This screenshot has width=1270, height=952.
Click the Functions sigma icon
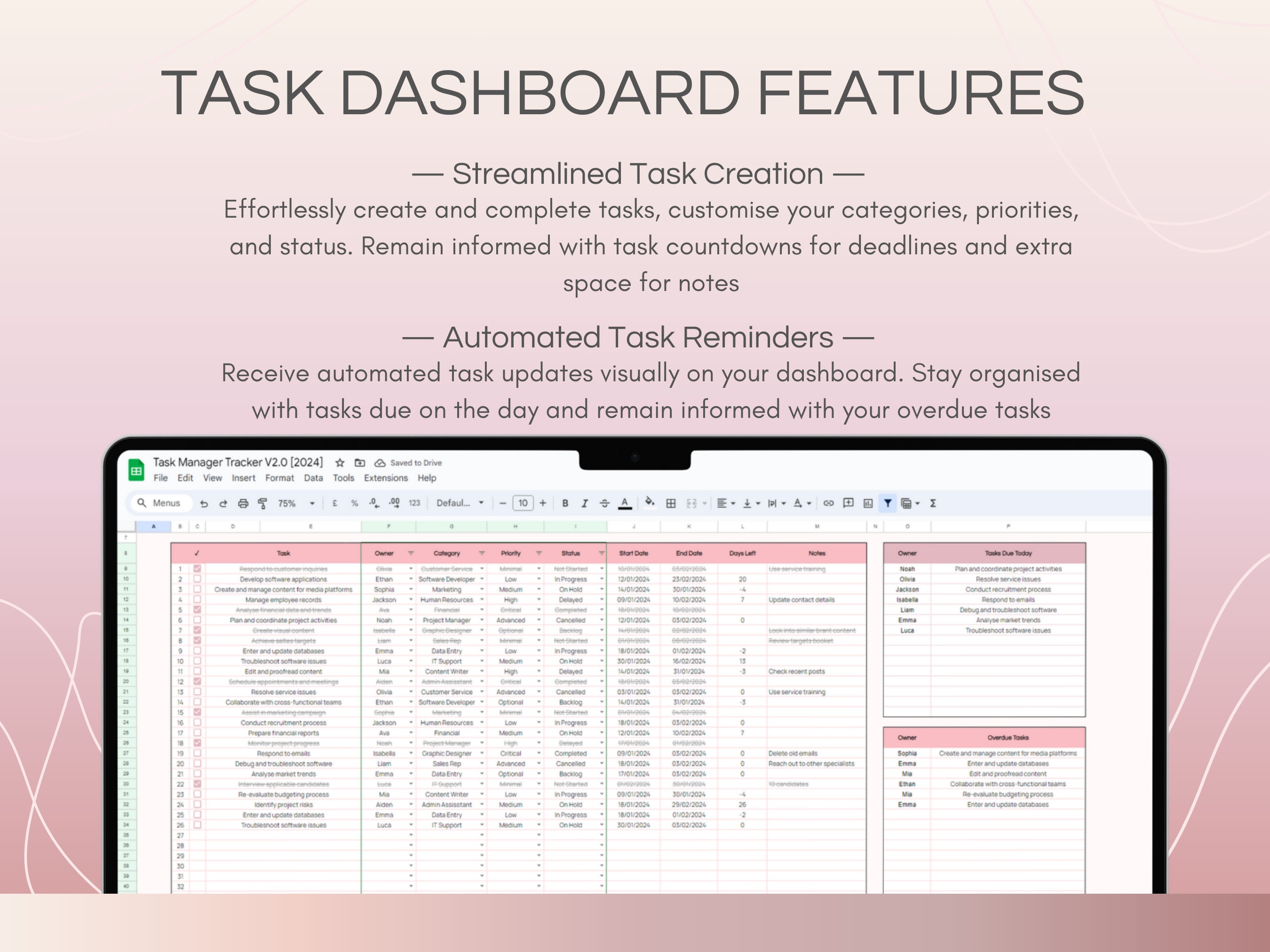point(933,503)
